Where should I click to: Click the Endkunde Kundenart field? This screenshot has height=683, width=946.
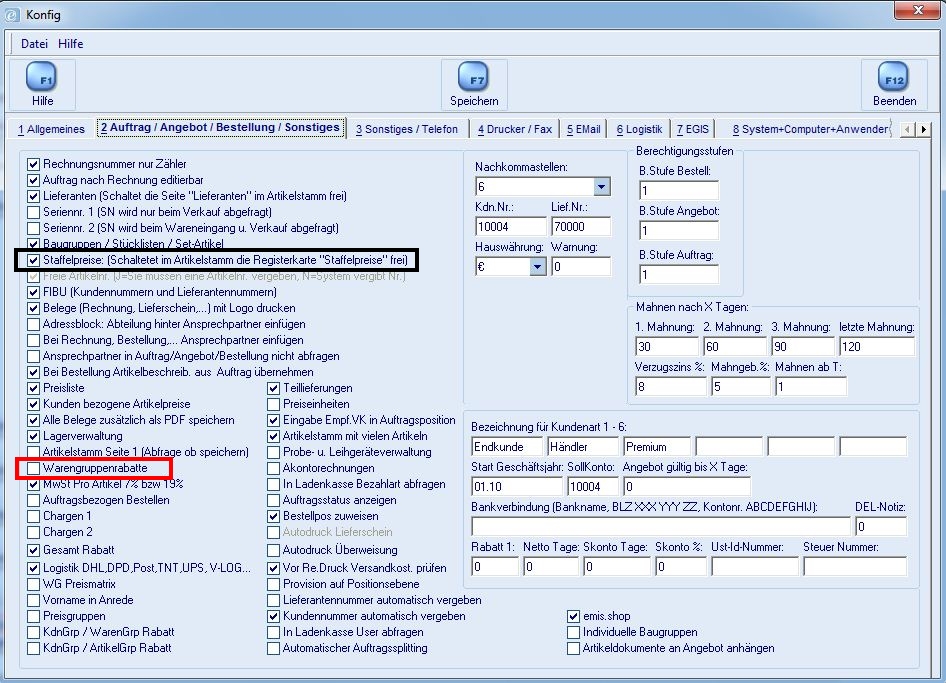click(x=507, y=446)
